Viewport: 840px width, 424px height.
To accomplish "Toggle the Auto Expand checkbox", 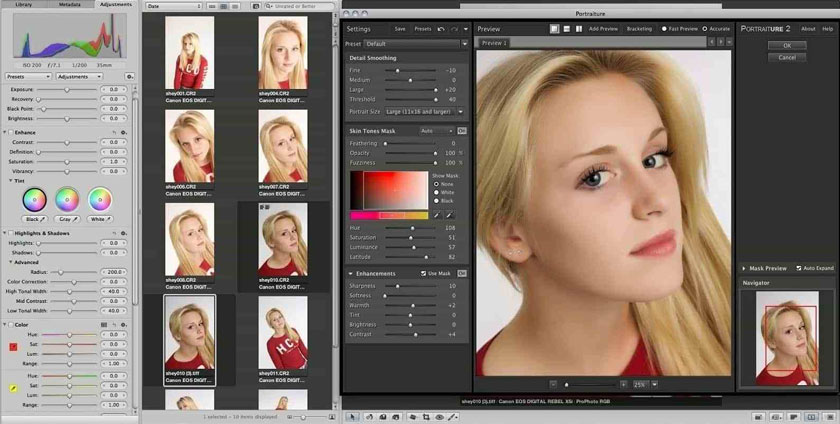I will 797,268.
